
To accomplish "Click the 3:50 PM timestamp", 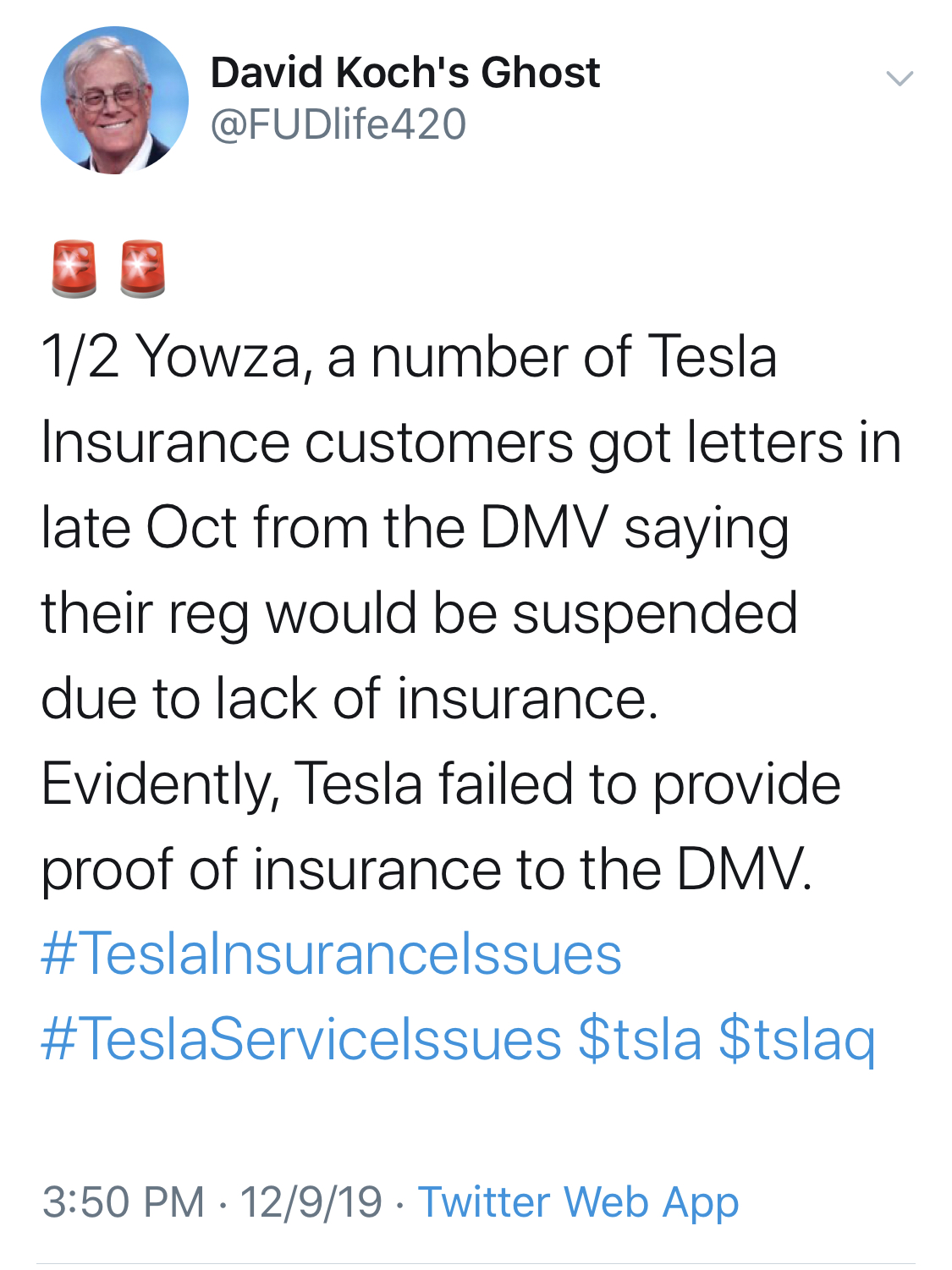I will click(124, 1202).
